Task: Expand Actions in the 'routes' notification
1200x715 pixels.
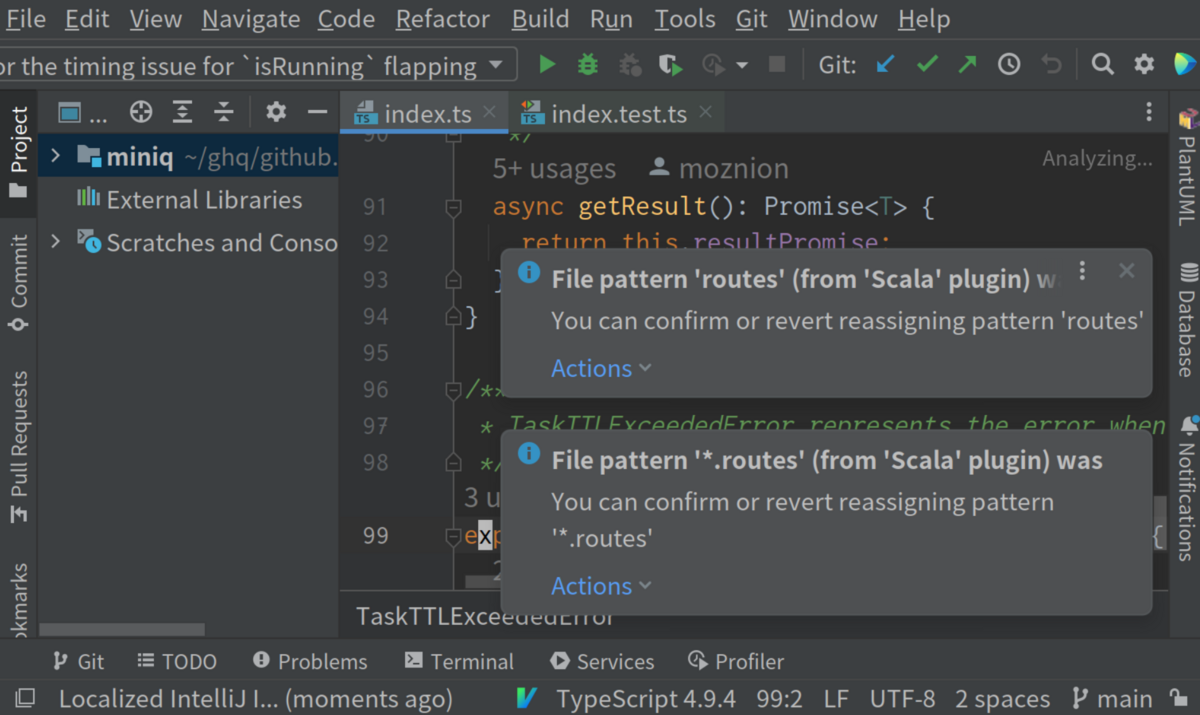Action: tap(601, 368)
